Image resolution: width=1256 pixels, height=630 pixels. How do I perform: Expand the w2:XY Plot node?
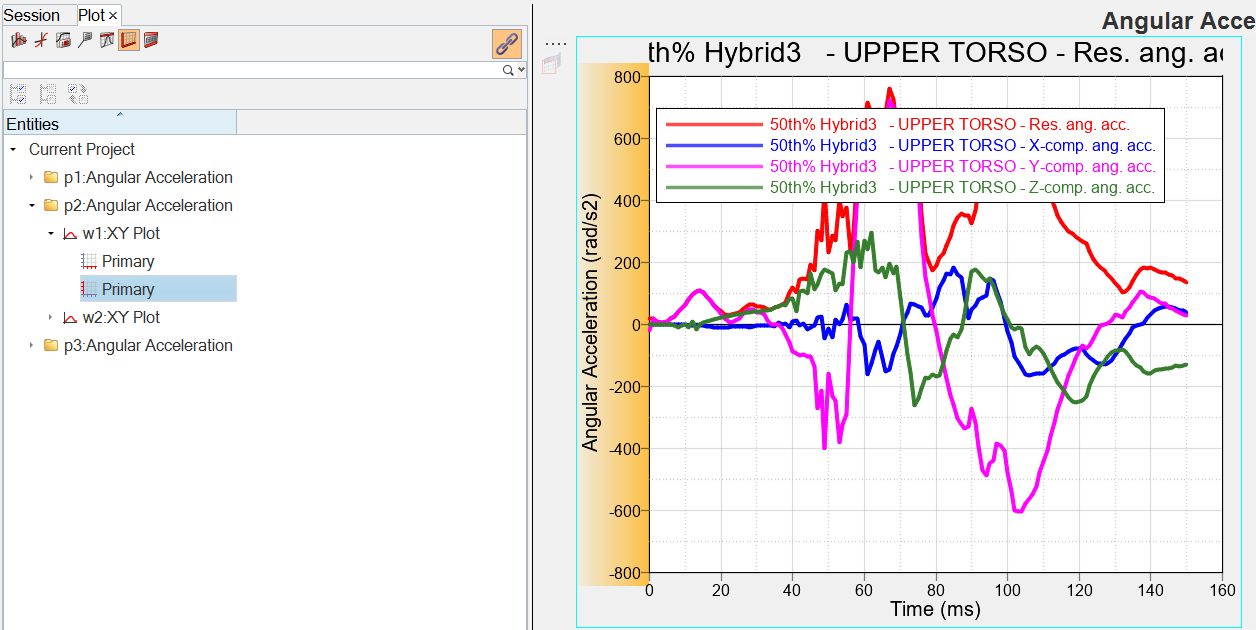(x=51, y=318)
